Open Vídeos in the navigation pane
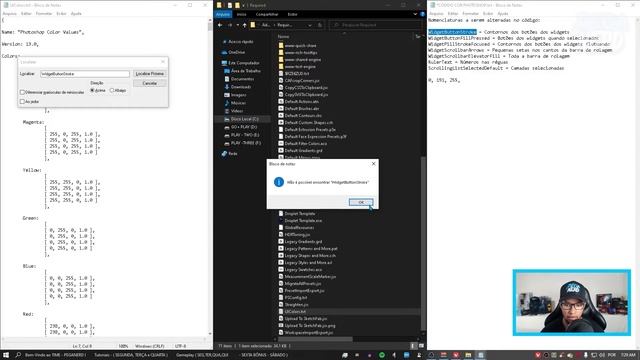The width and height of the screenshot is (640, 360). [x=237, y=111]
